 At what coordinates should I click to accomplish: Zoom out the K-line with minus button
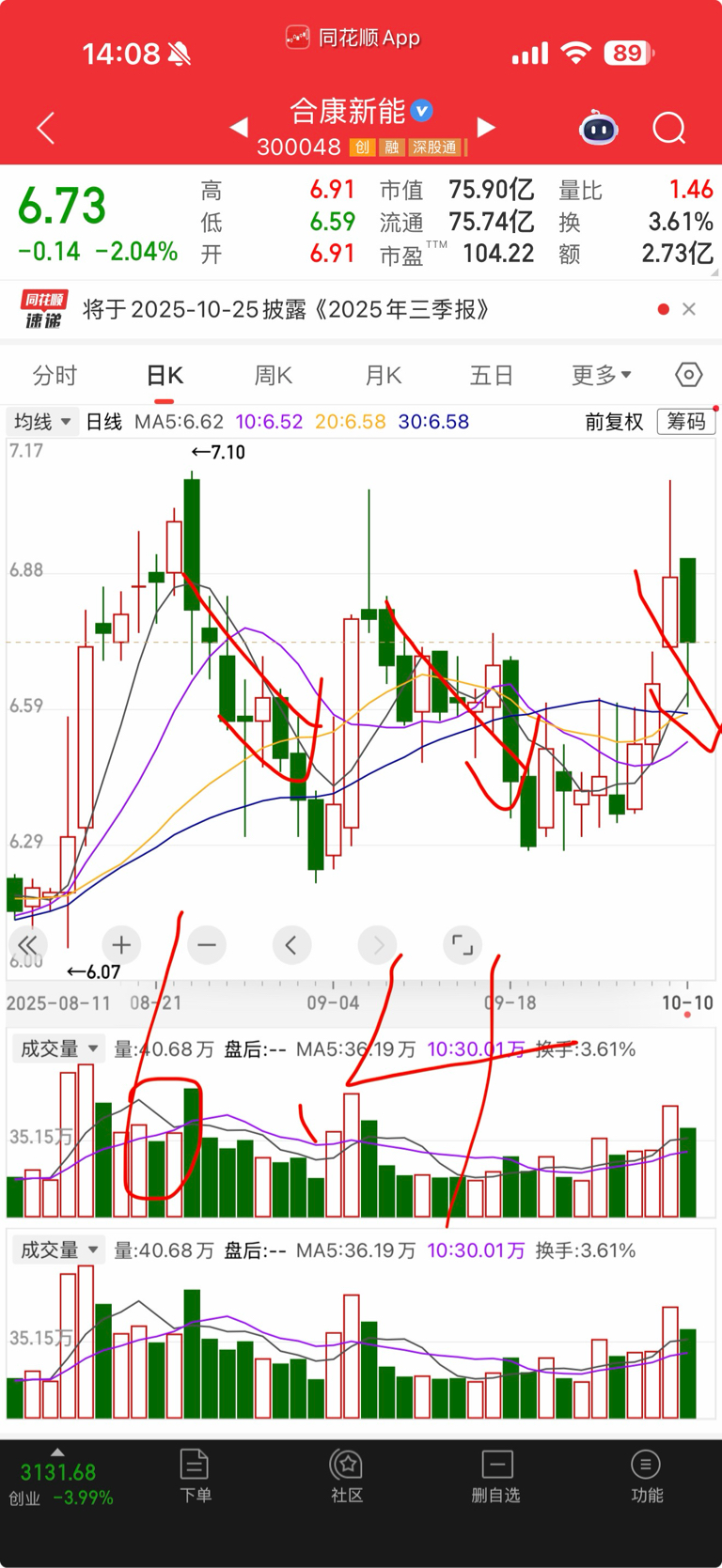207,945
